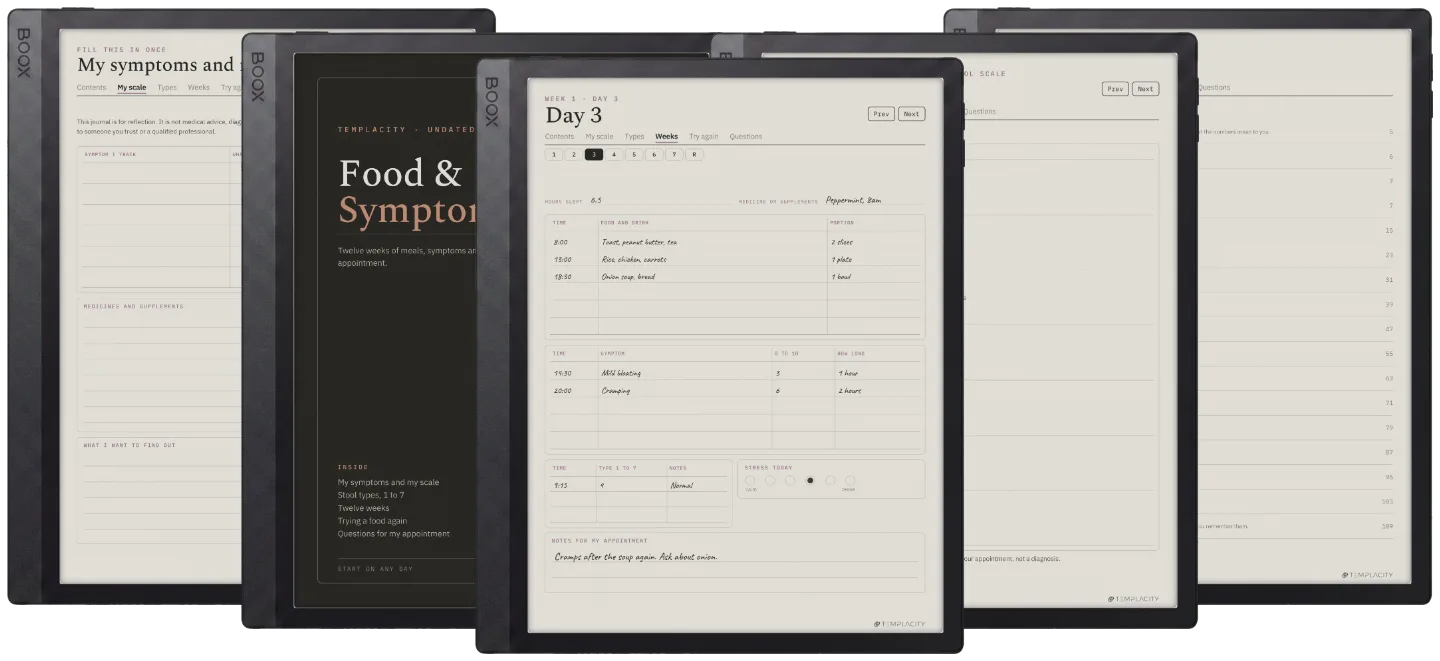
Task: Open Weeks tab on the My symptoms page
Action: 199,88
